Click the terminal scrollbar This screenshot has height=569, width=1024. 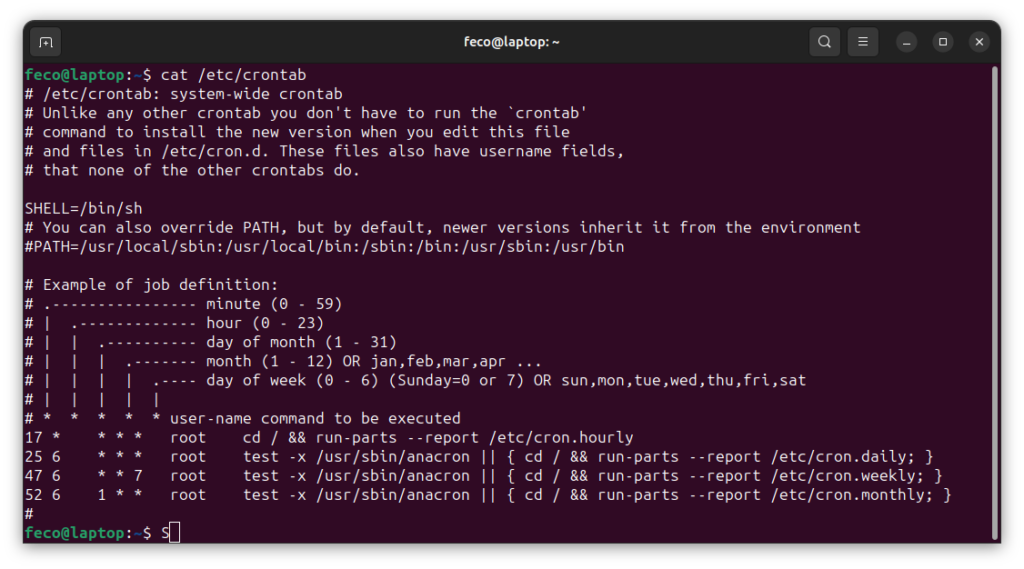(995, 302)
